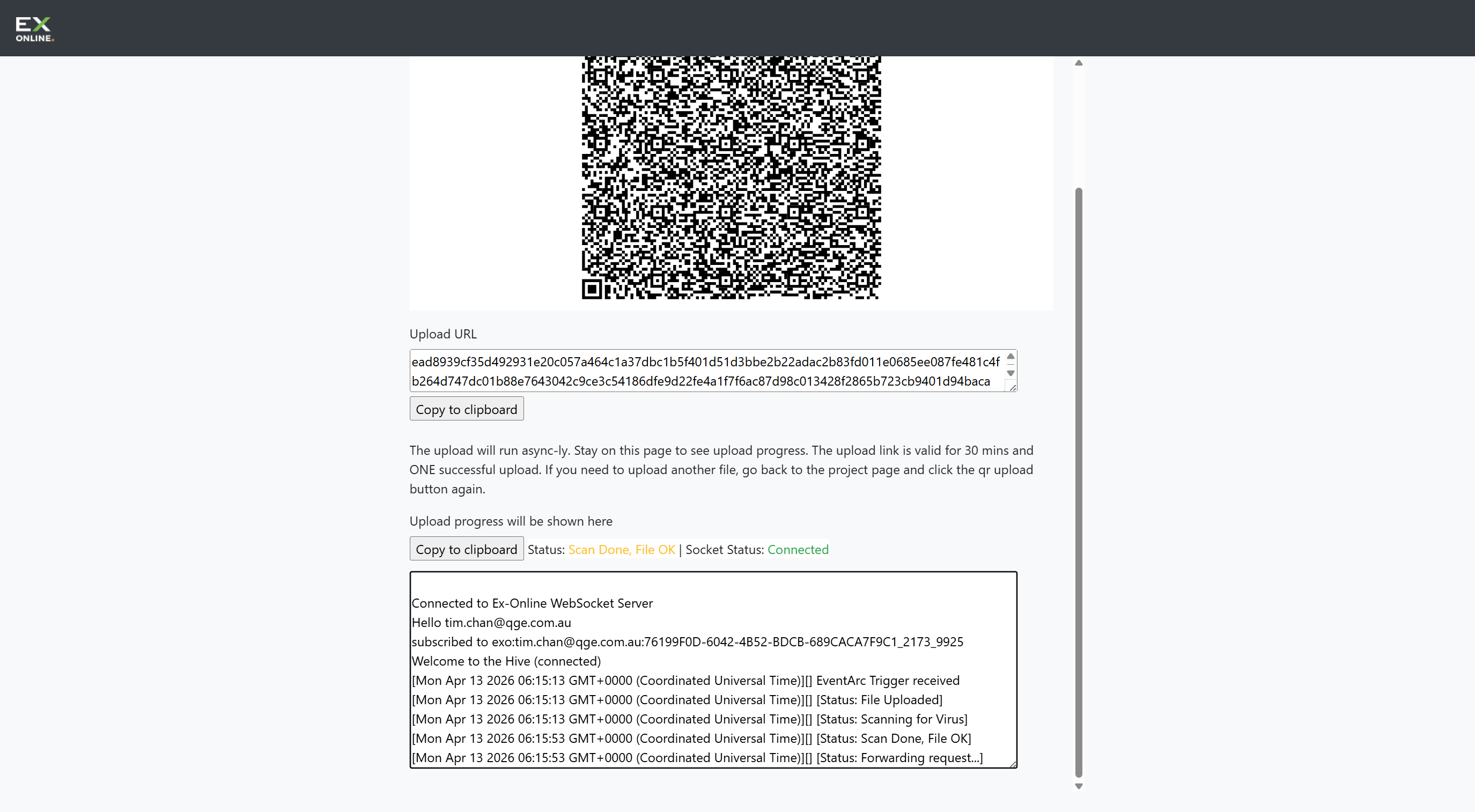Click the upload URL box's scroll down arrow
Screen dimensions: 1475x812
1011,373
